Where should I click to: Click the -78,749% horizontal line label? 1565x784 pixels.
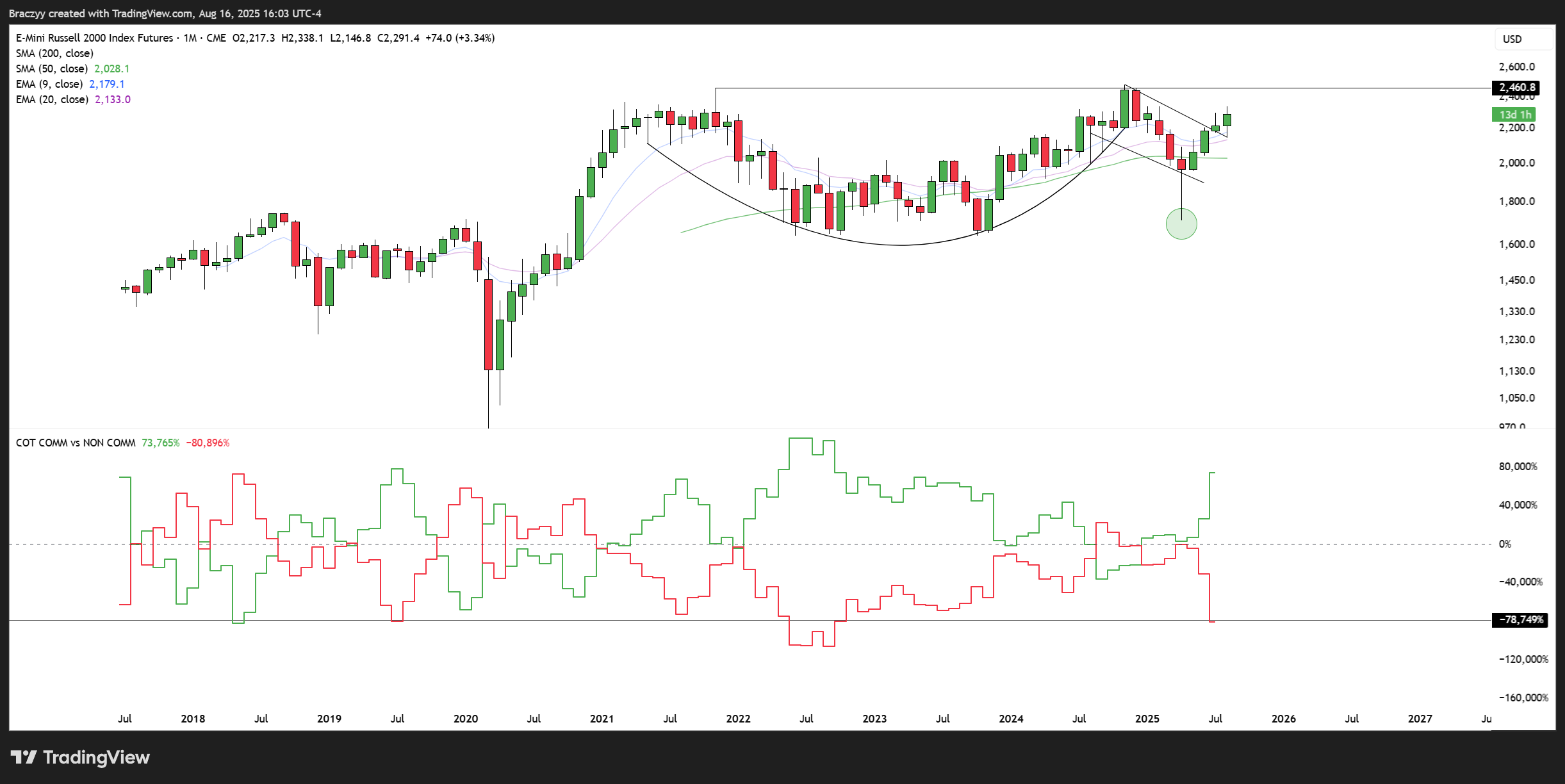click(x=1520, y=620)
